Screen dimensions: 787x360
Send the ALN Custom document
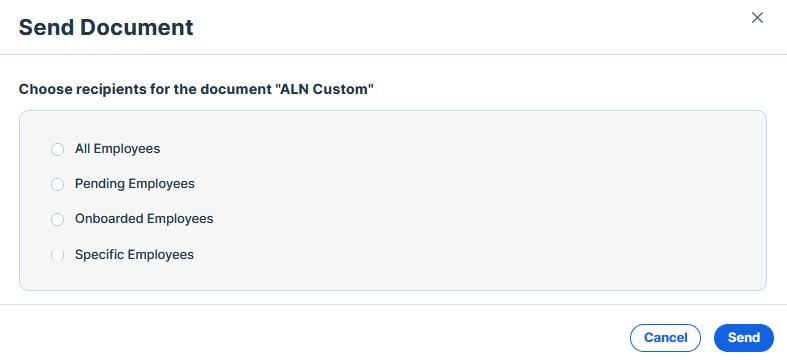(744, 338)
